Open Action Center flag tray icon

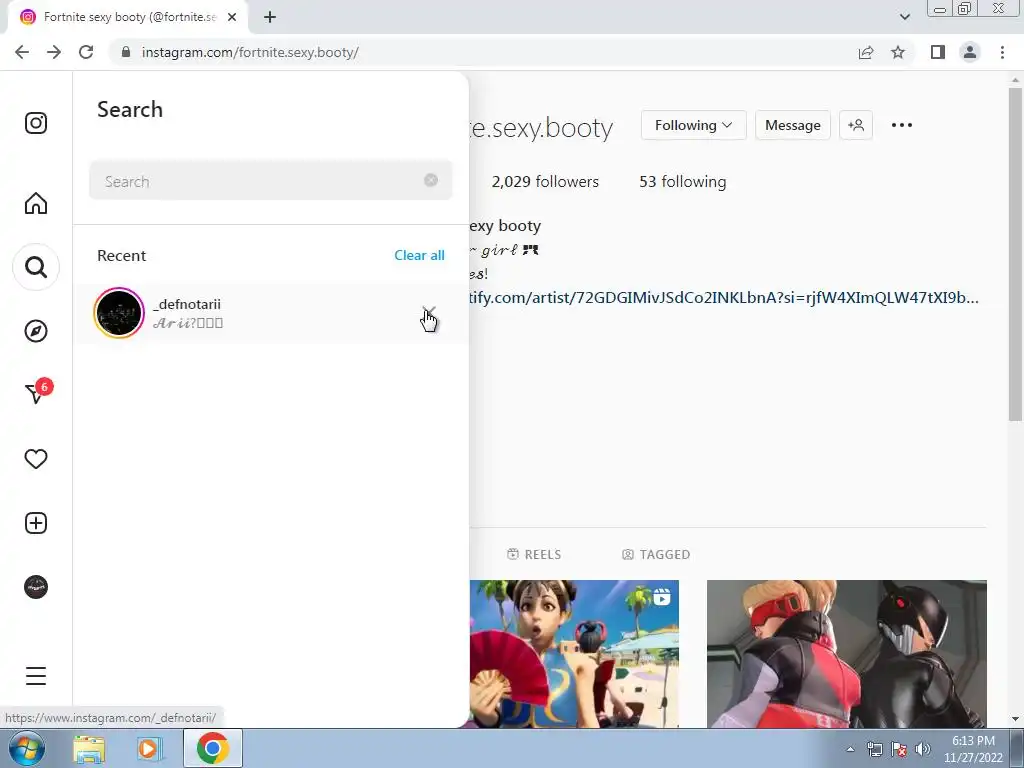pyautogui.click(x=899, y=749)
